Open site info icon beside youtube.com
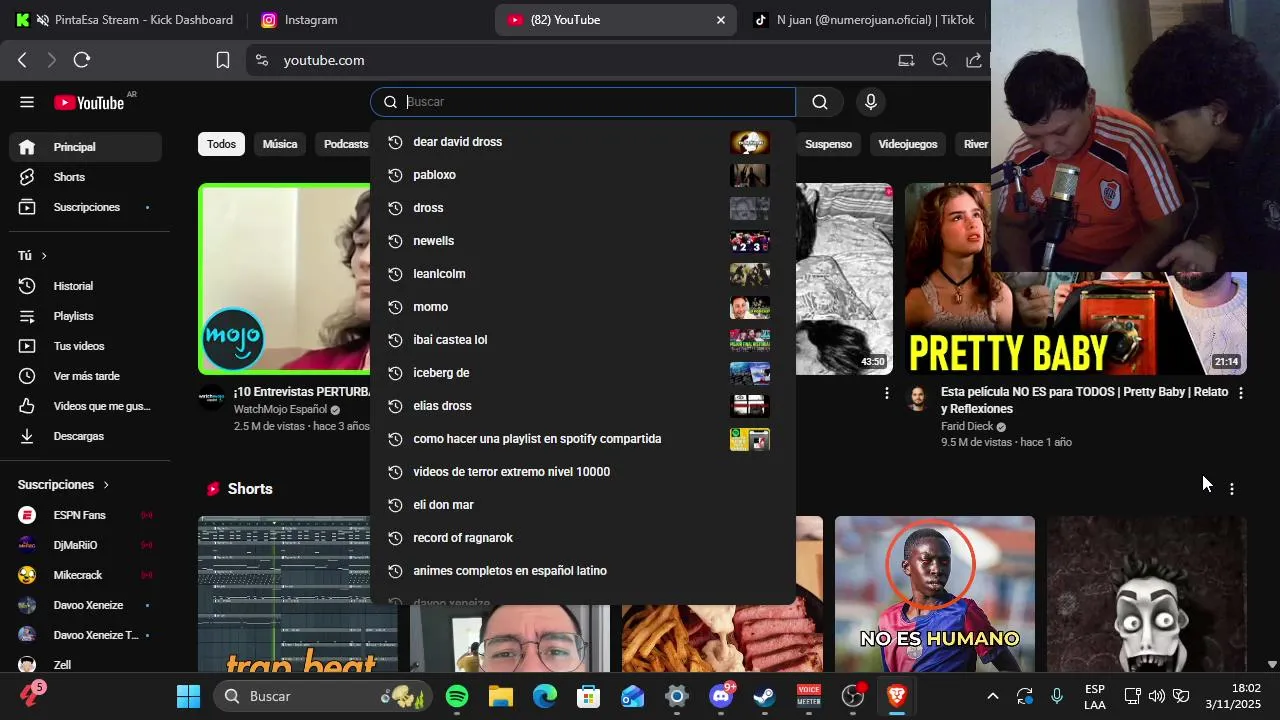 coord(262,60)
